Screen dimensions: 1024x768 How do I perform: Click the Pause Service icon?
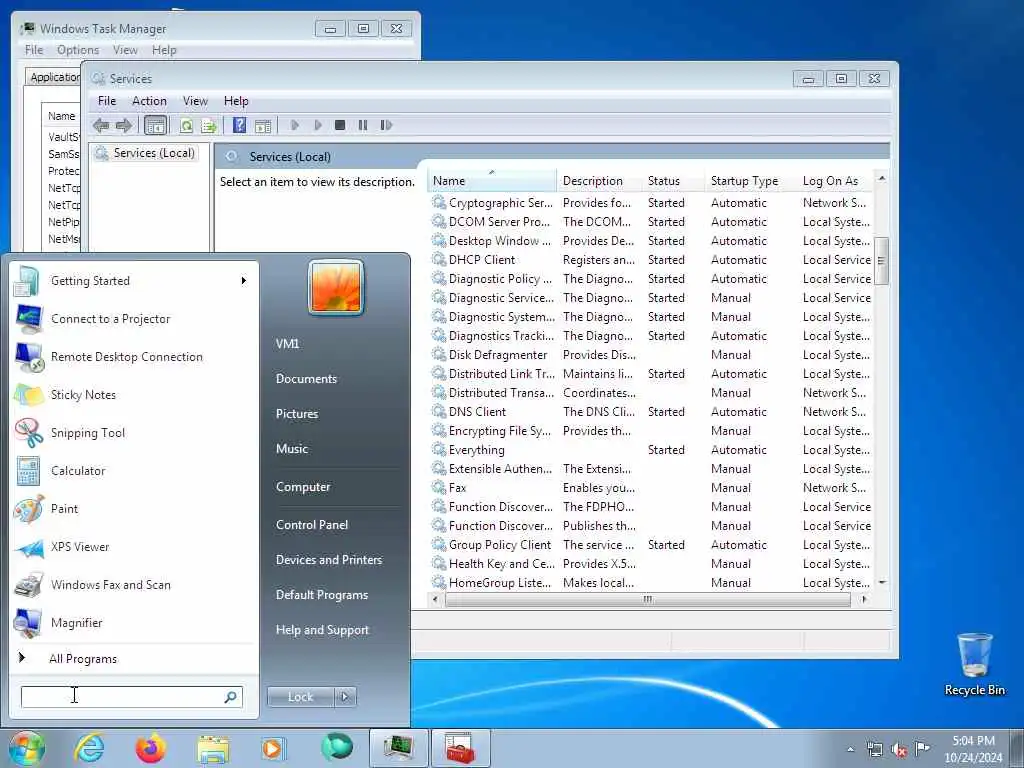(x=363, y=125)
